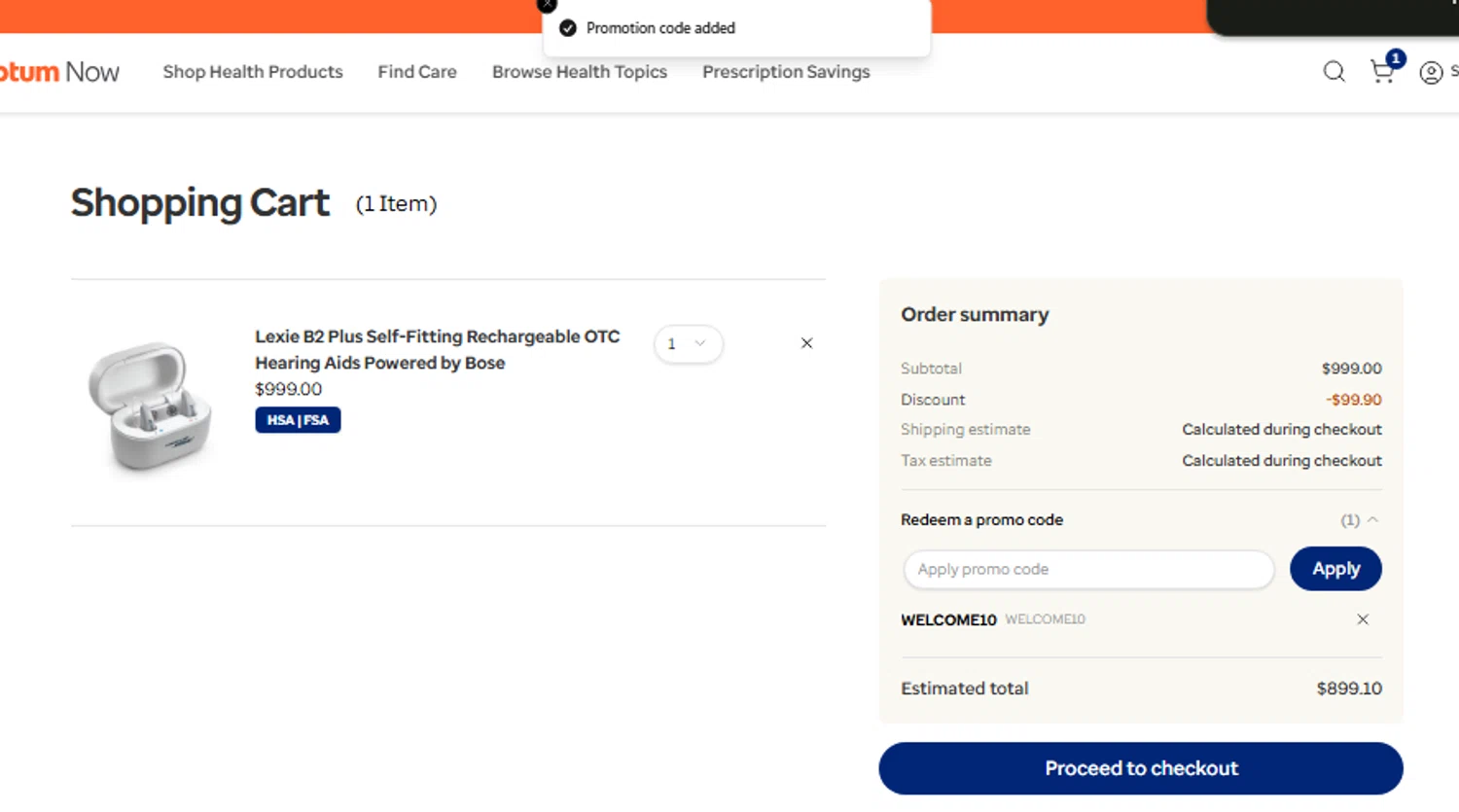Proceed to checkout
The height and width of the screenshot is (812, 1459).
pyautogui.click(x=1140, y=768)
